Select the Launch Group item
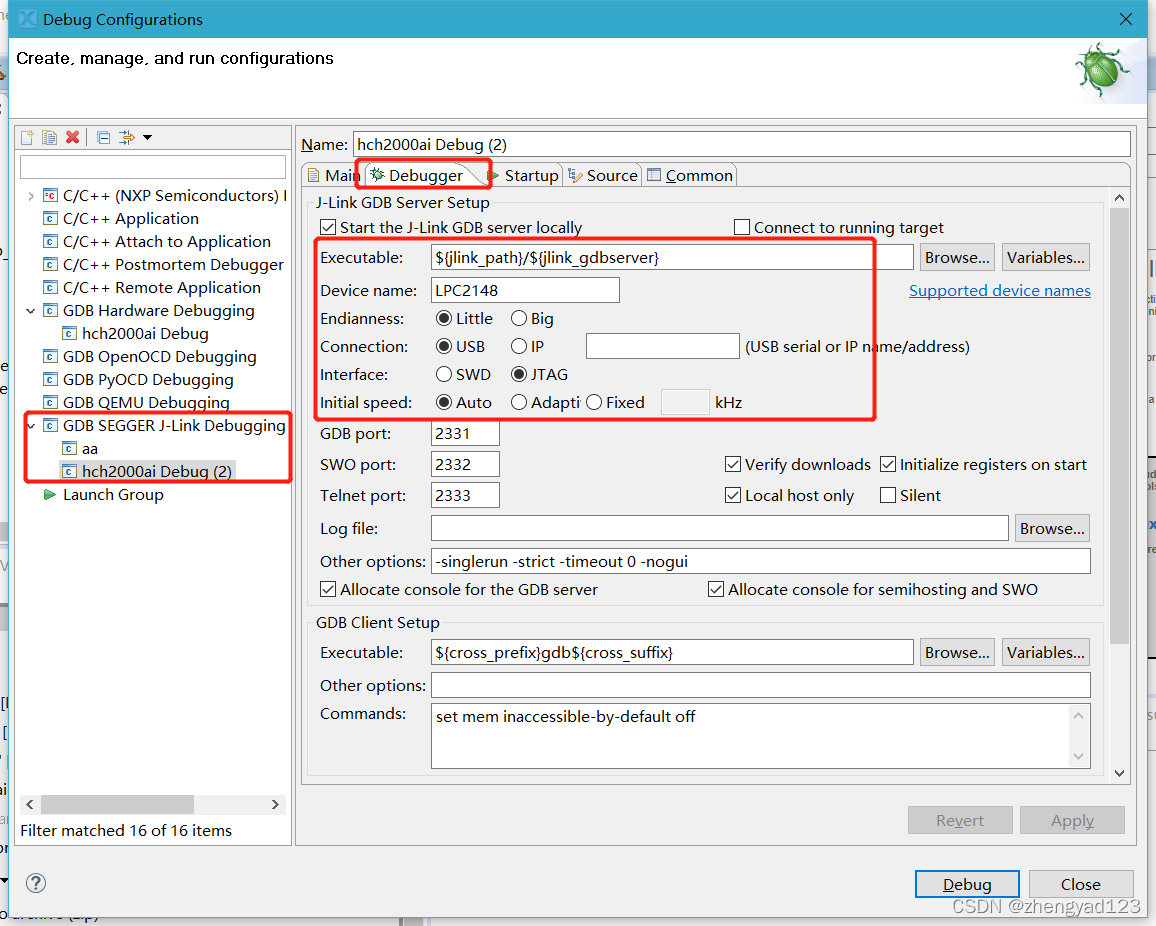Viewport: 1156px width, 926px height. click(112, 495)
